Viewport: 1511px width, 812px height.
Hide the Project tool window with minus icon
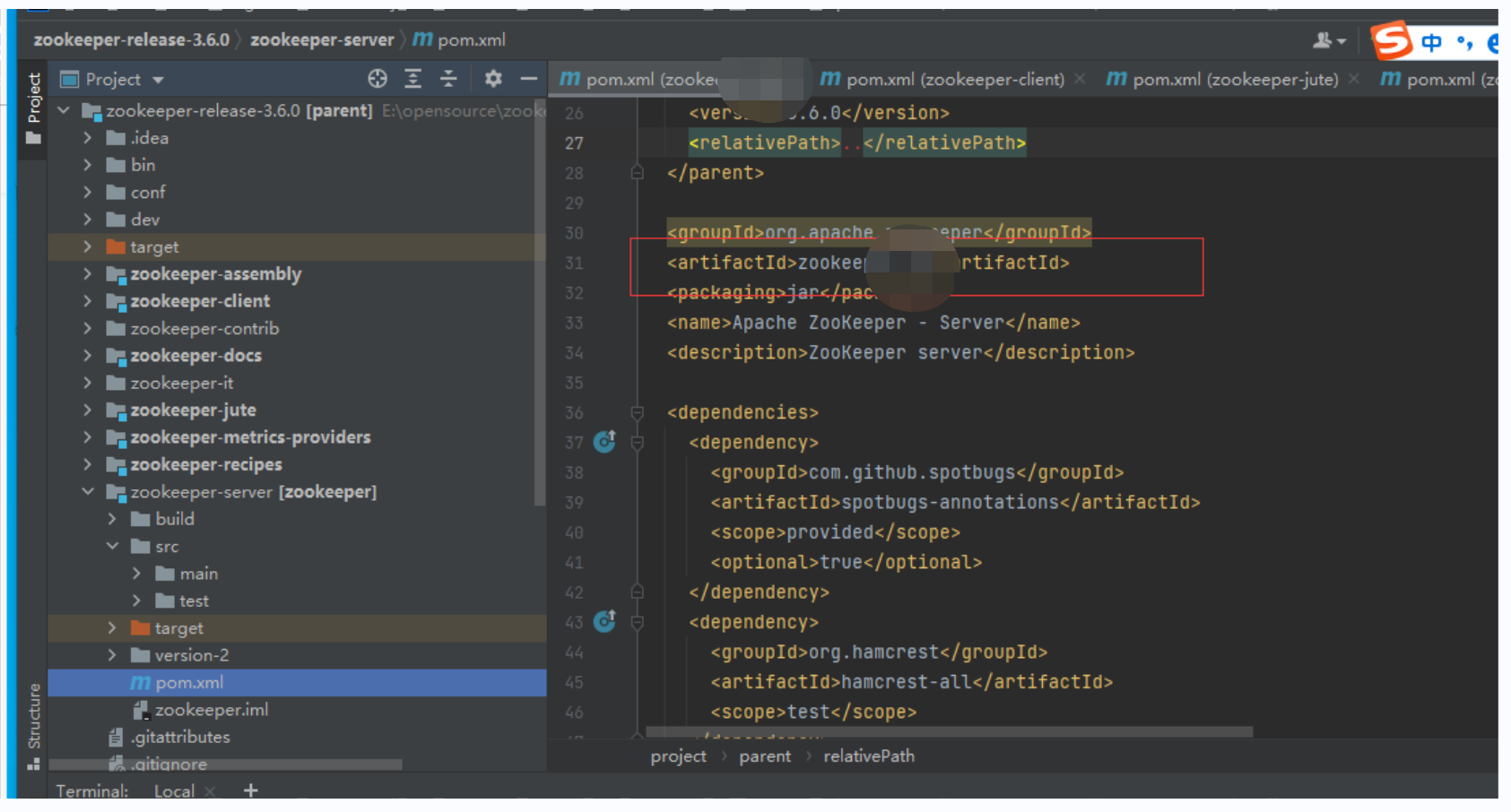point(529,79)
